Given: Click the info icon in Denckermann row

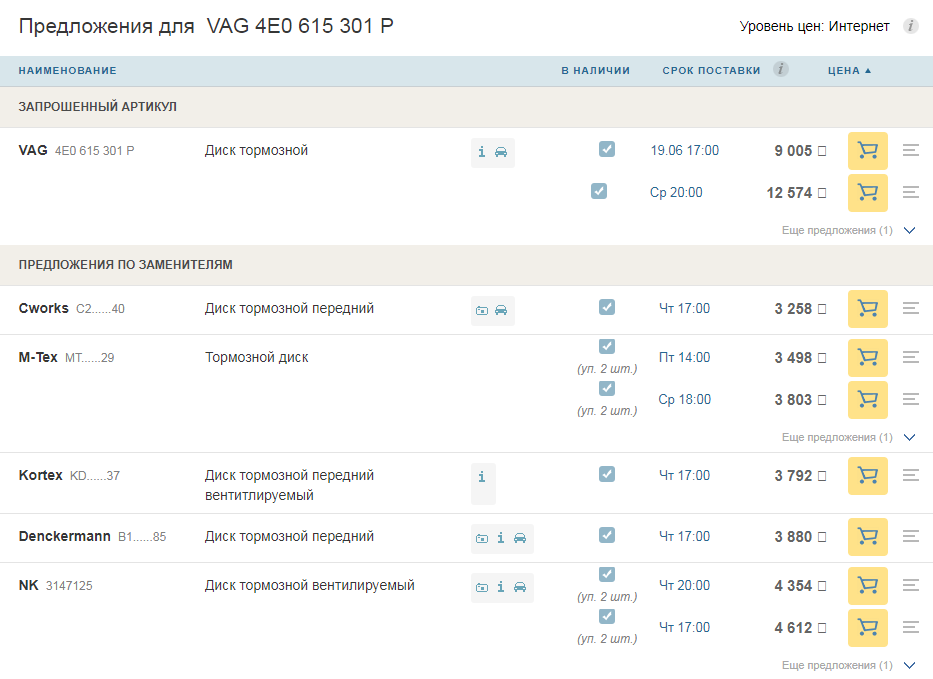Looking at the screenshot, I should [501, 538].
